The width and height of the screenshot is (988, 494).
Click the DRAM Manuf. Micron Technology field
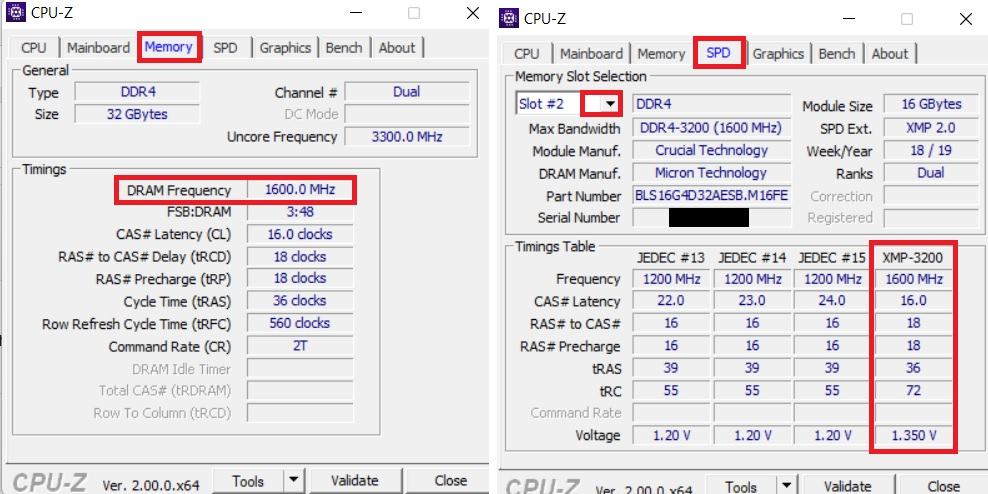tap(711, 173)
